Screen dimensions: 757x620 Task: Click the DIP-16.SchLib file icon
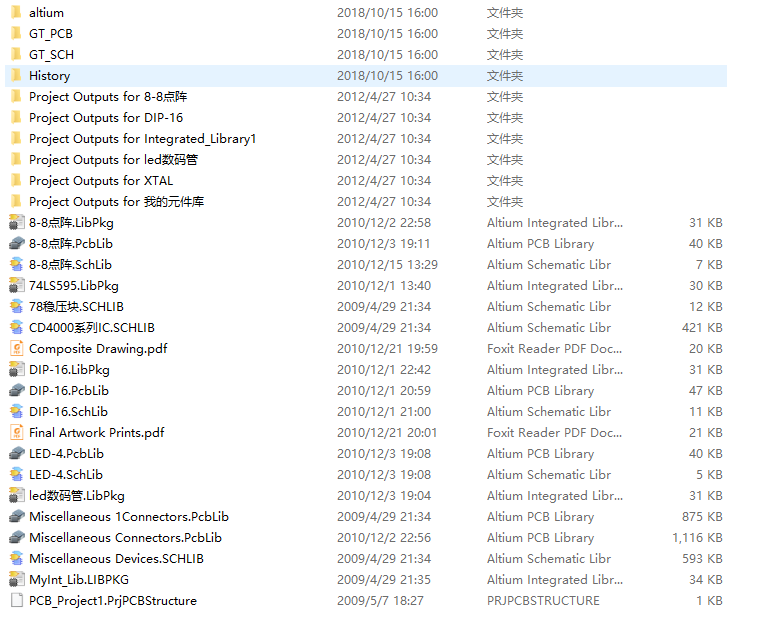point(16,412)
